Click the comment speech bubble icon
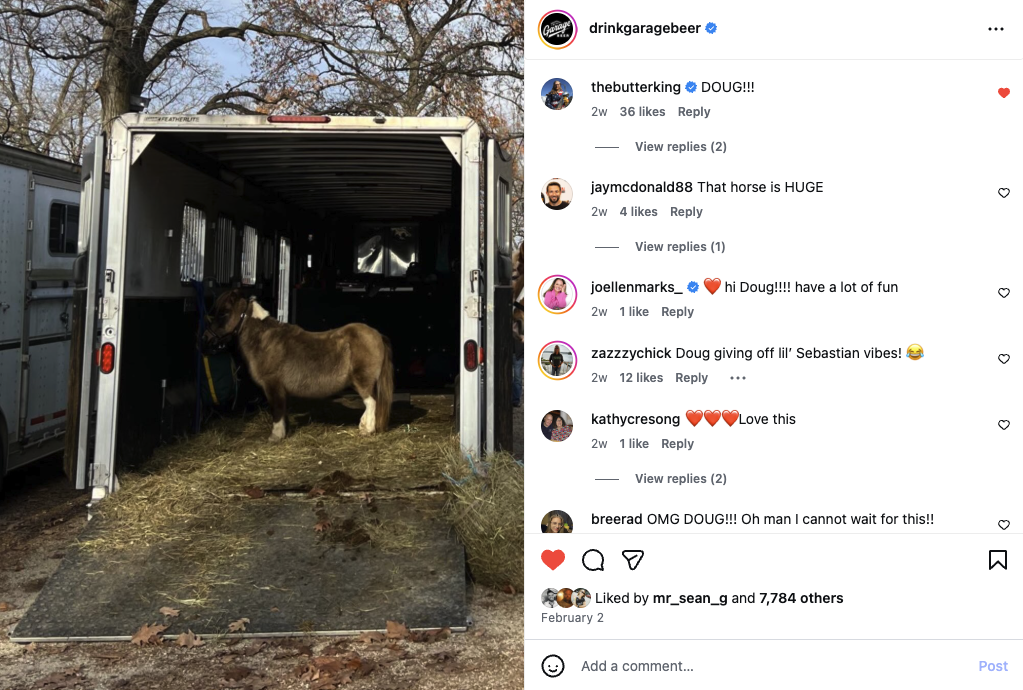 593,560
